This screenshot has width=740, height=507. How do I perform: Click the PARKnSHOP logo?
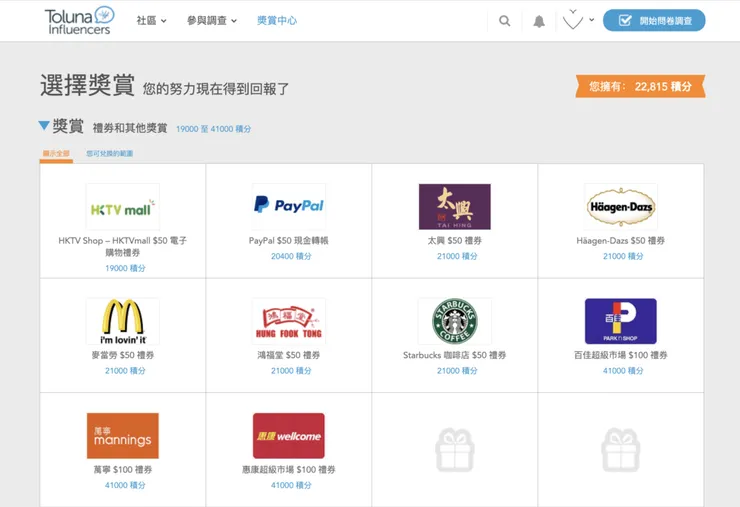click(x=621, y=321)
